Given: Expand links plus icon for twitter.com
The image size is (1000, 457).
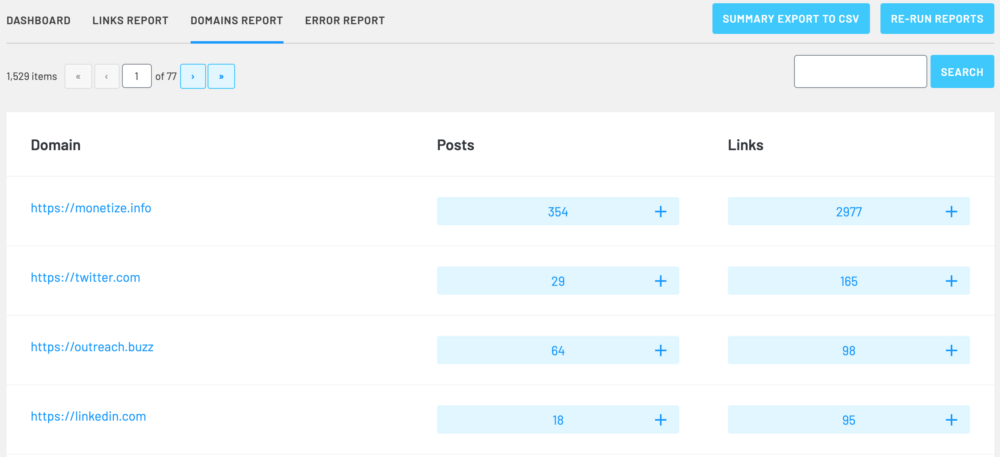Looking at the screenshot, I should point(952,281).
